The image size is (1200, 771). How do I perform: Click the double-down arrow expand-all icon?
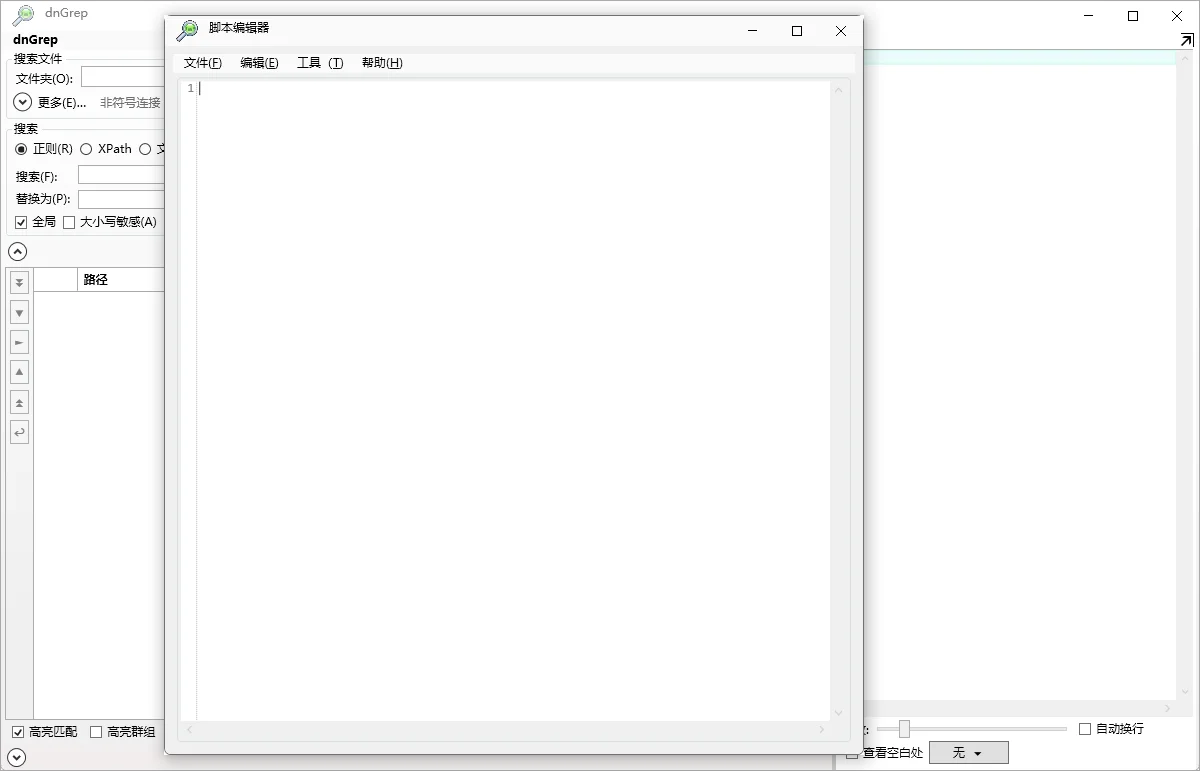pyautogui.click(x=19, y=283)
